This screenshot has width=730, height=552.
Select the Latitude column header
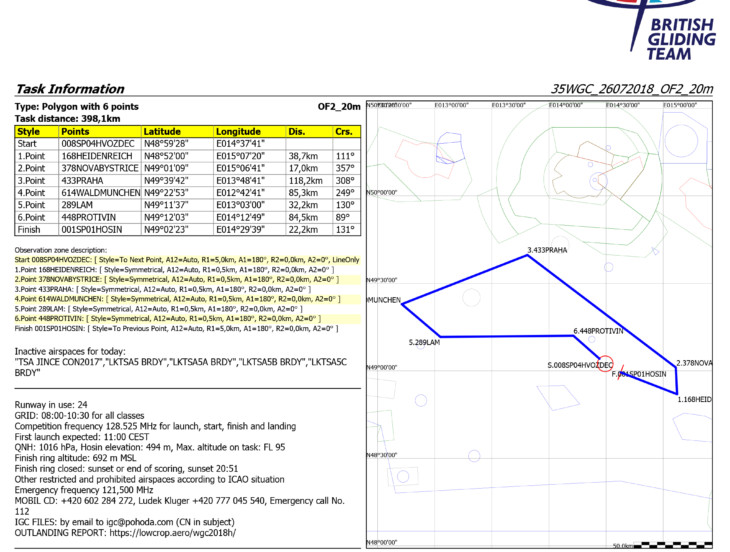[x=163, y=131]
